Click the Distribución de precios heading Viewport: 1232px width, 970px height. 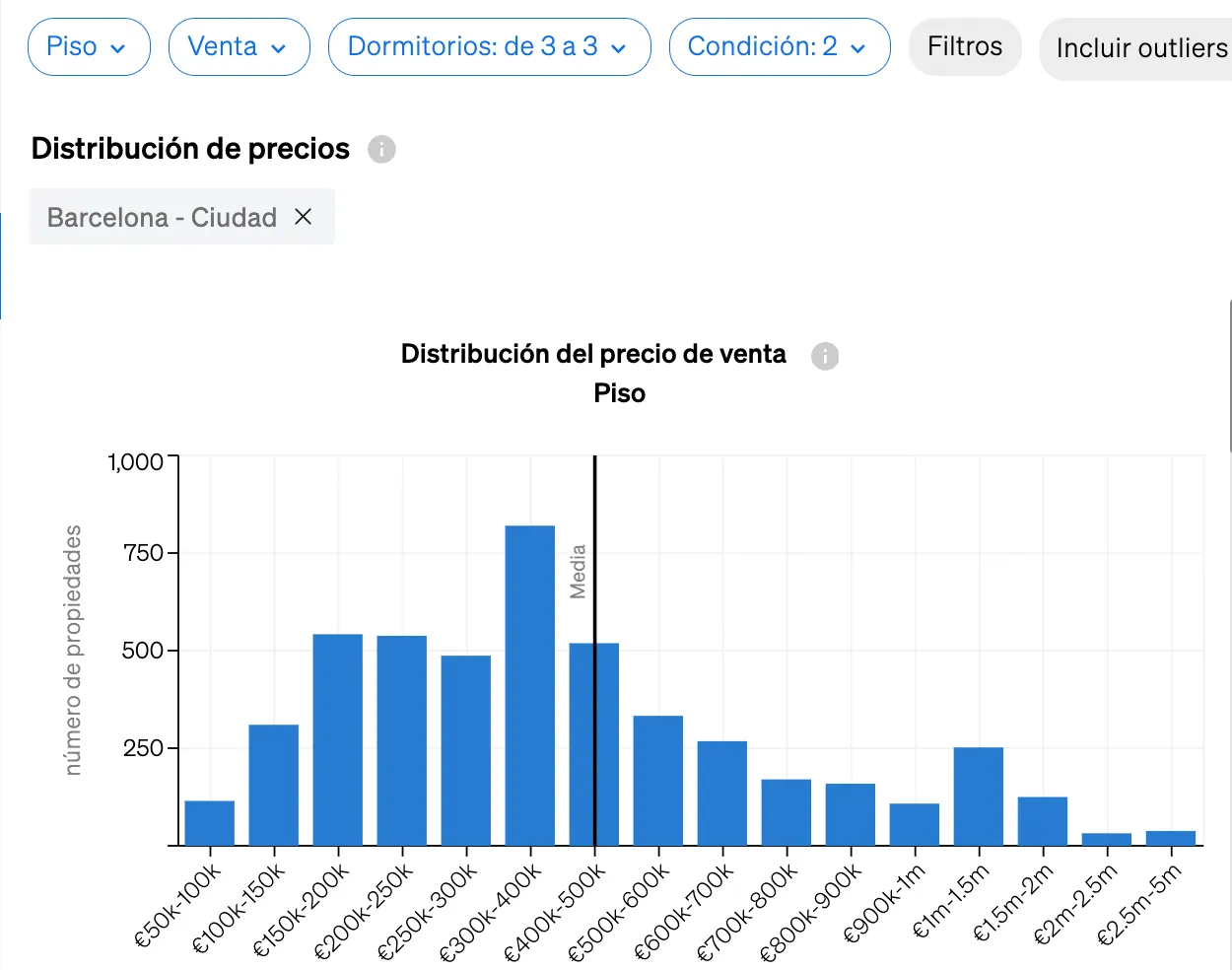click(190, 149)
